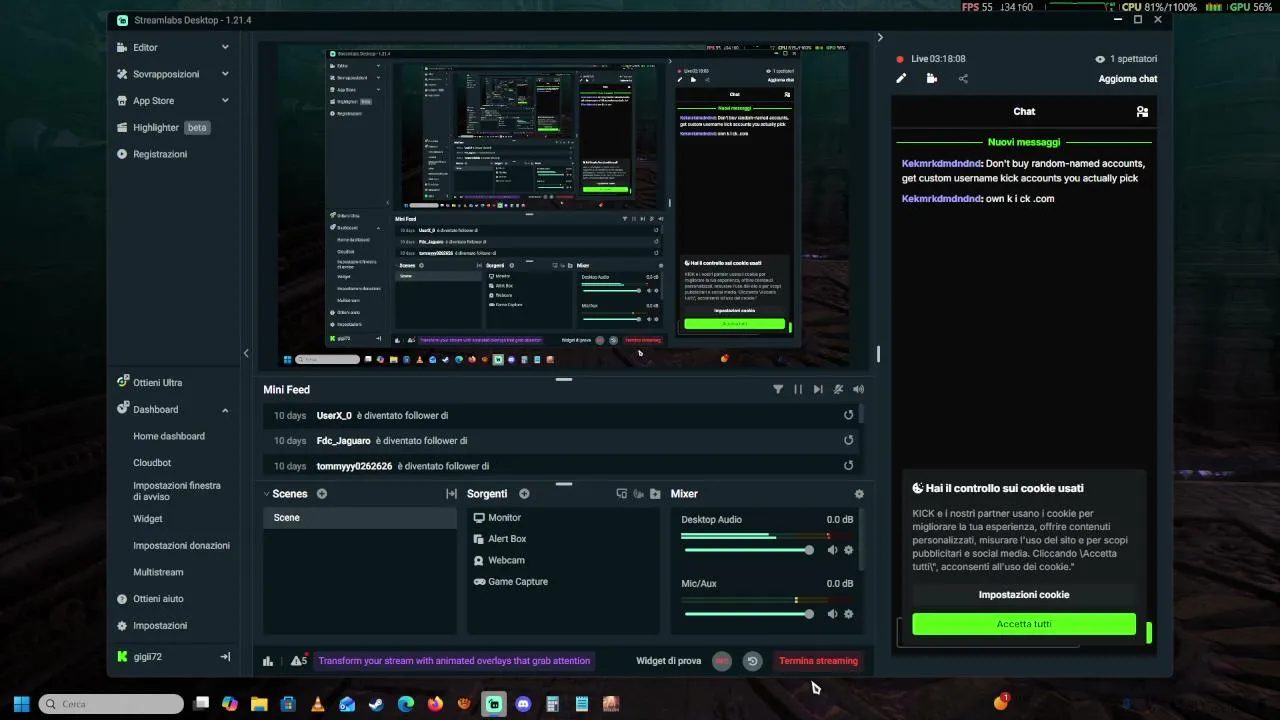
Task: Open Desktop Audio source settings gear
Action: [849, 550]
